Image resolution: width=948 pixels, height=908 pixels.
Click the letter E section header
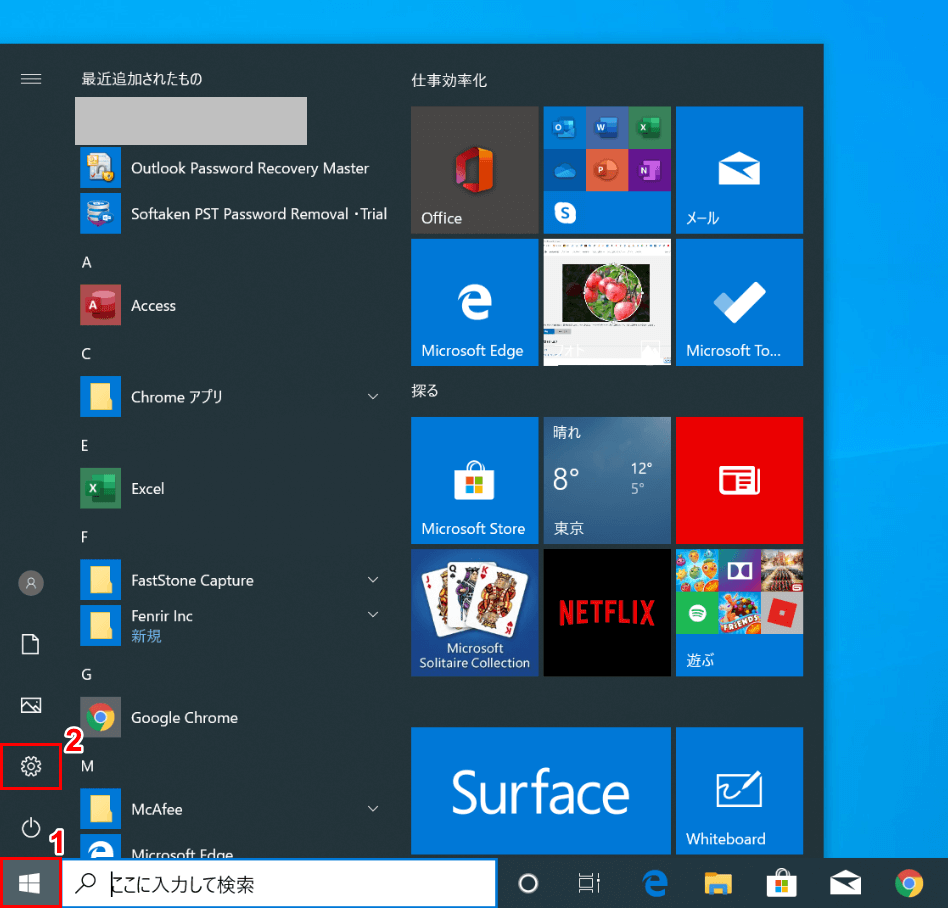[85, 446]
